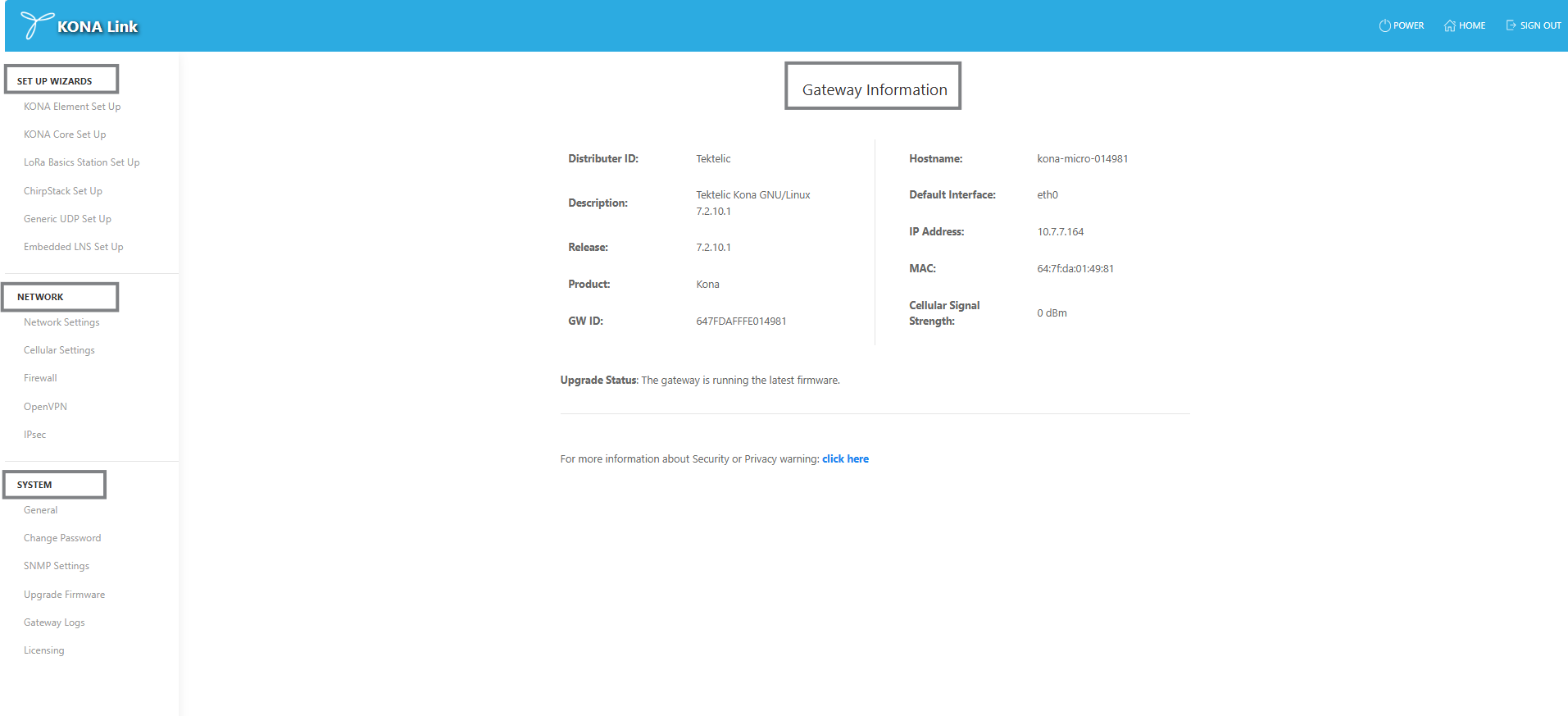Image resolution: width=1568 pixels, height=716 pixels.
Task: Click the '0 dBm' signal strength value
Action: (1052, 313)
